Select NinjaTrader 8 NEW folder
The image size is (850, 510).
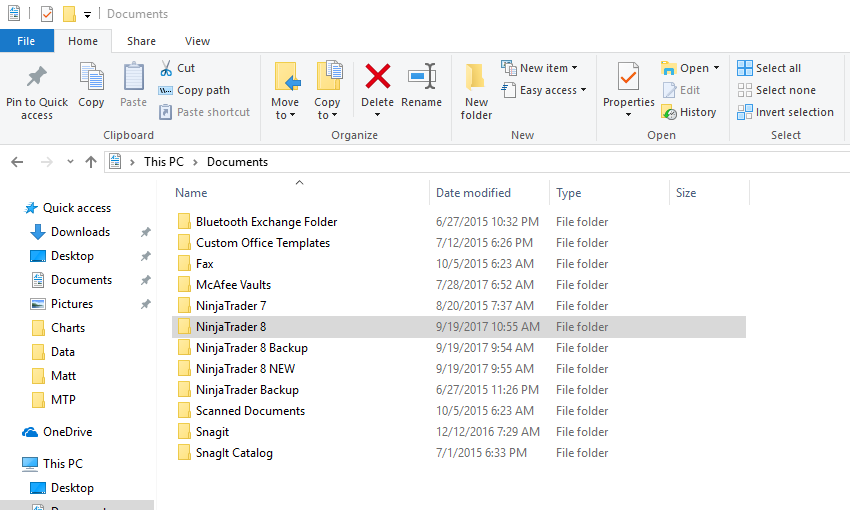pyautogui.click(x=245, y=369)
